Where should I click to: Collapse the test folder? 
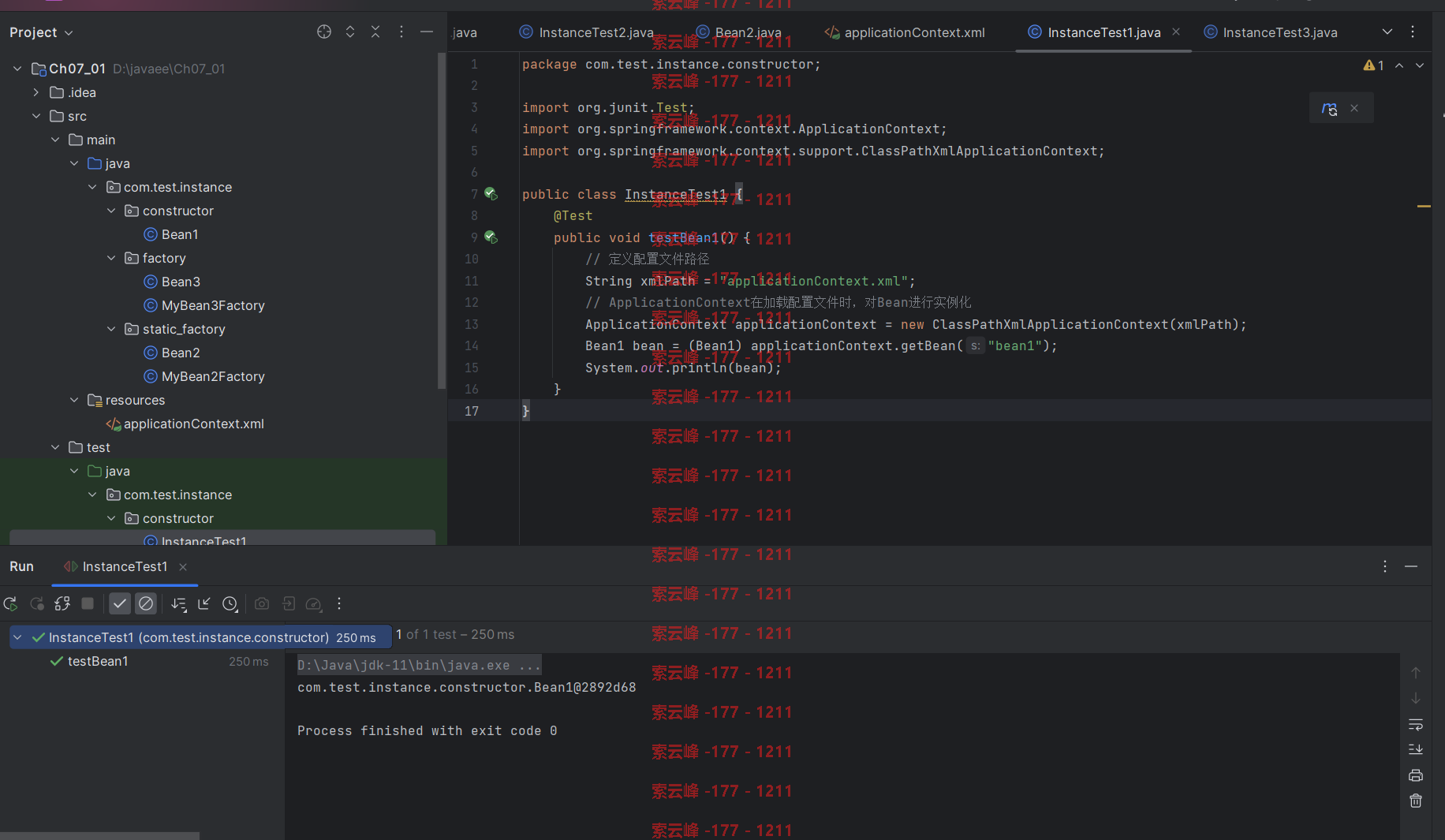55,447
